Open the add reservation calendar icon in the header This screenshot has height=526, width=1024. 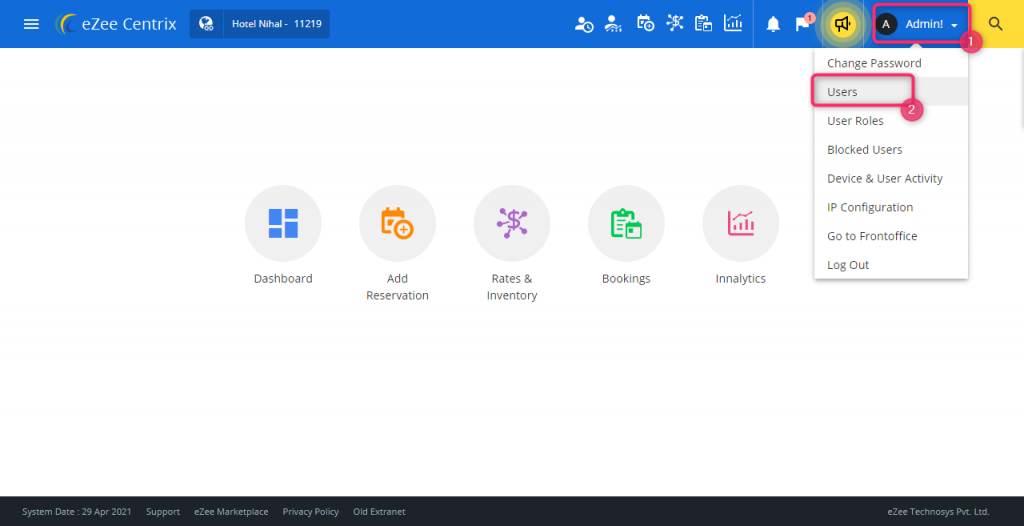point(645,24)
